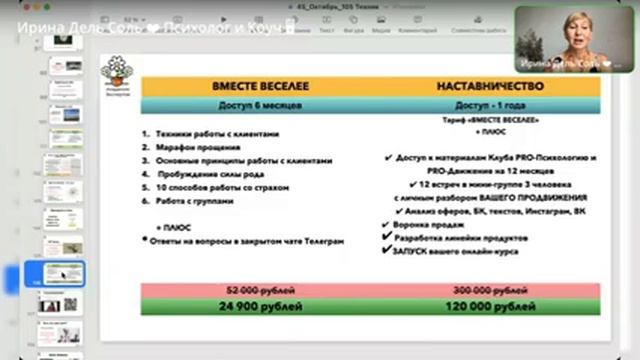Click the crossed-out '300 000 рублей' price

pos(490,290)
